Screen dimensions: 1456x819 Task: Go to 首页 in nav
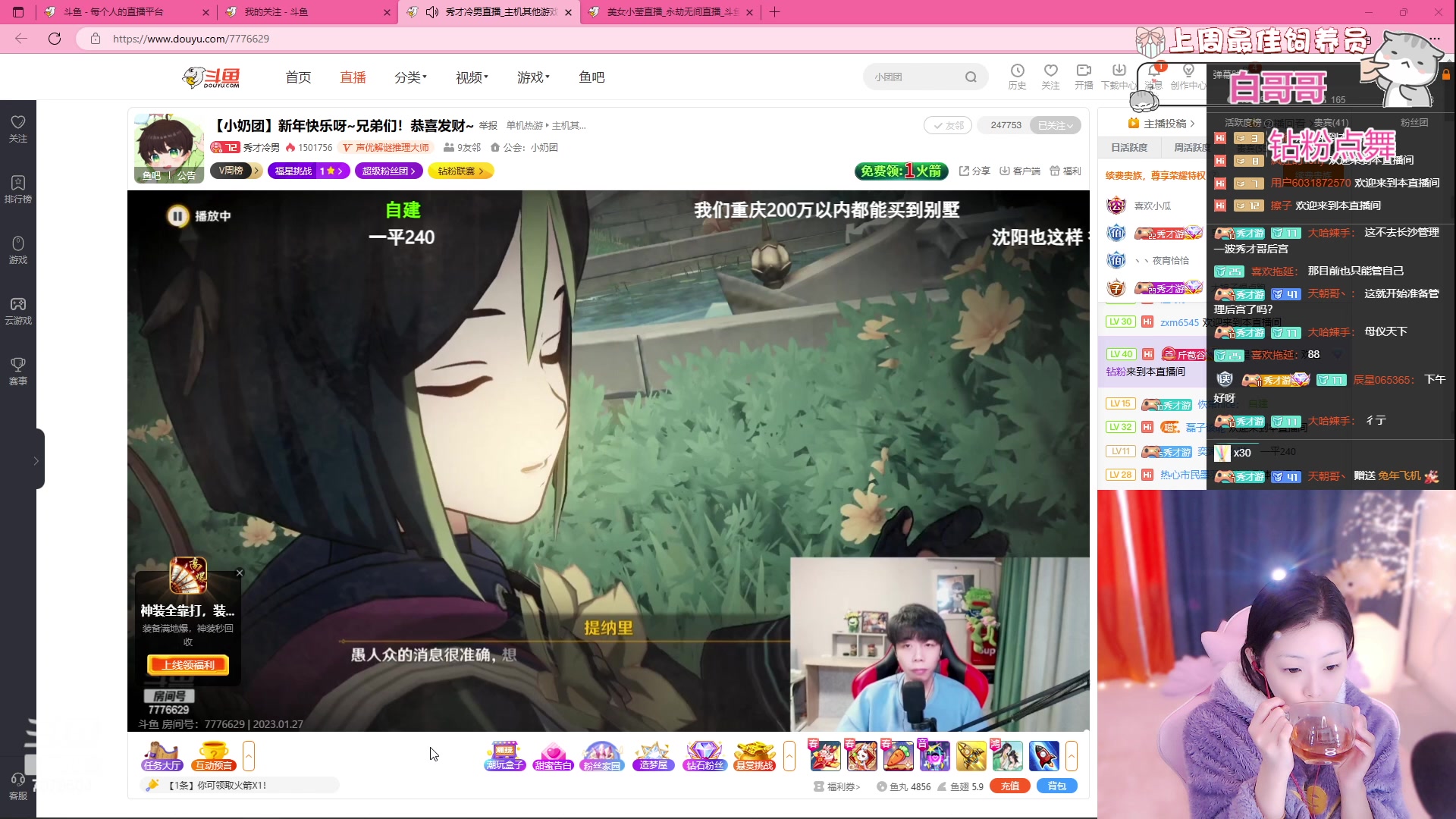pos(298,77)
